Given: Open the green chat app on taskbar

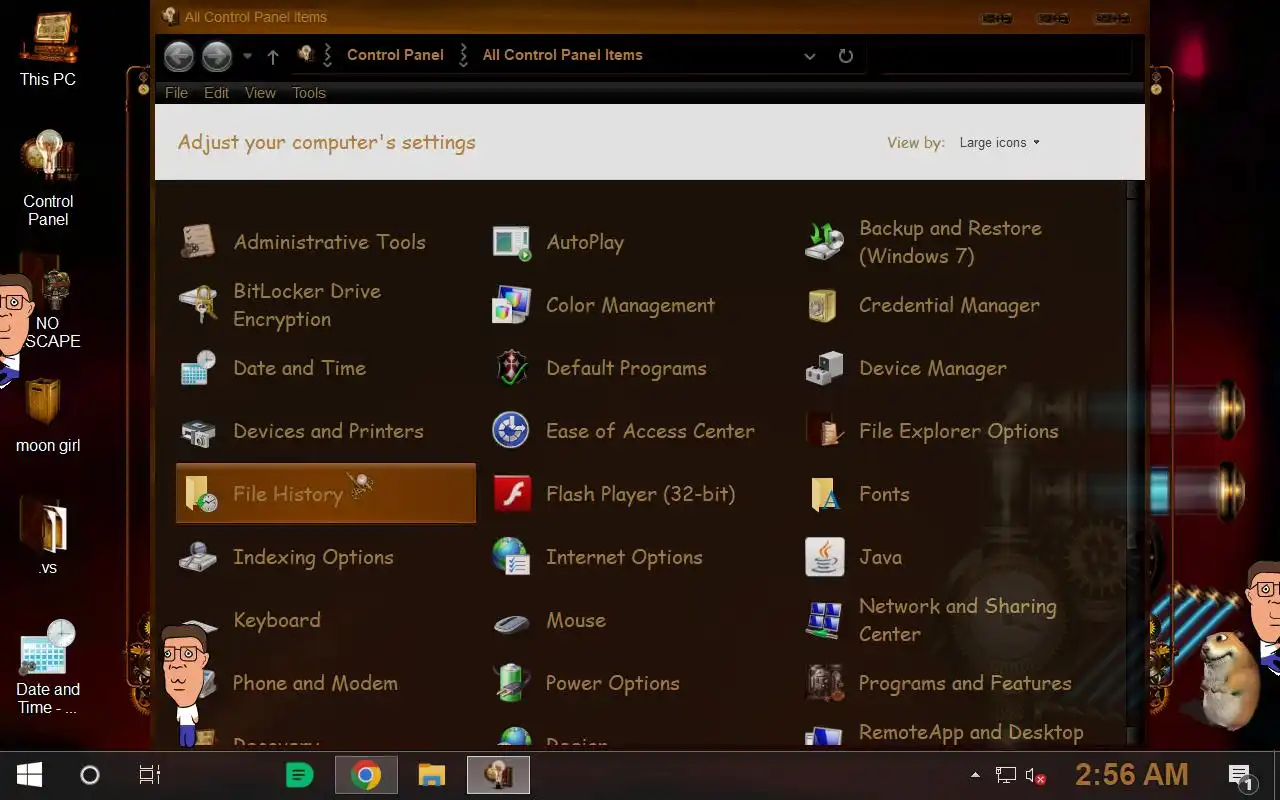Looking at the screenshot, I should (299, 775).
